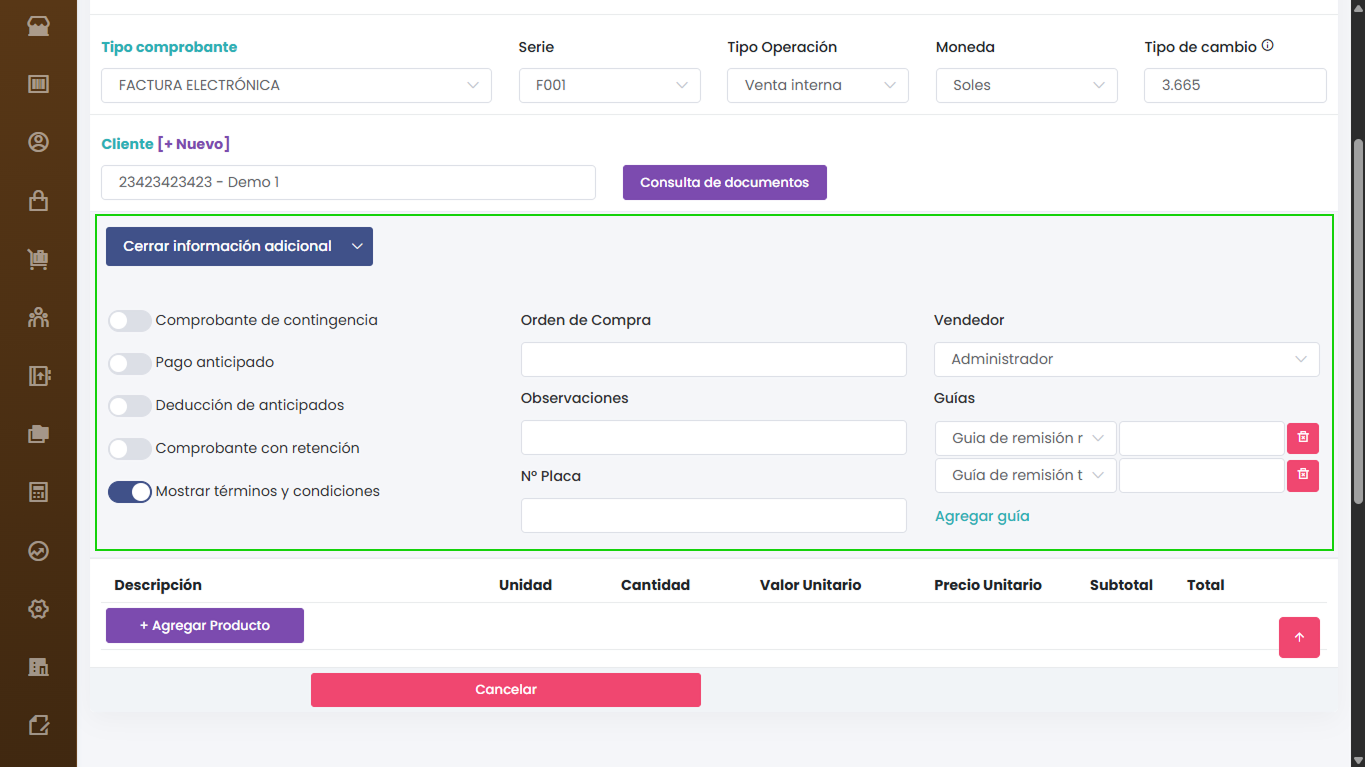
Task: Open the second guía type dropdown
Action: click(x=1026, y=475)
